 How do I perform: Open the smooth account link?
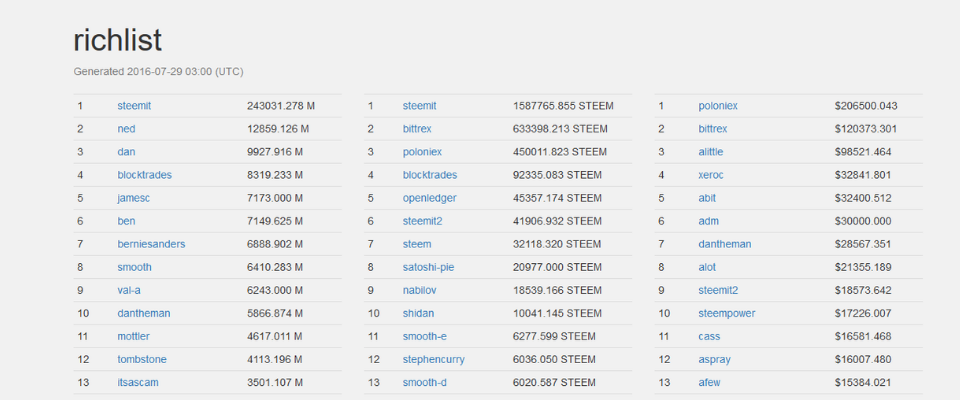134,268
